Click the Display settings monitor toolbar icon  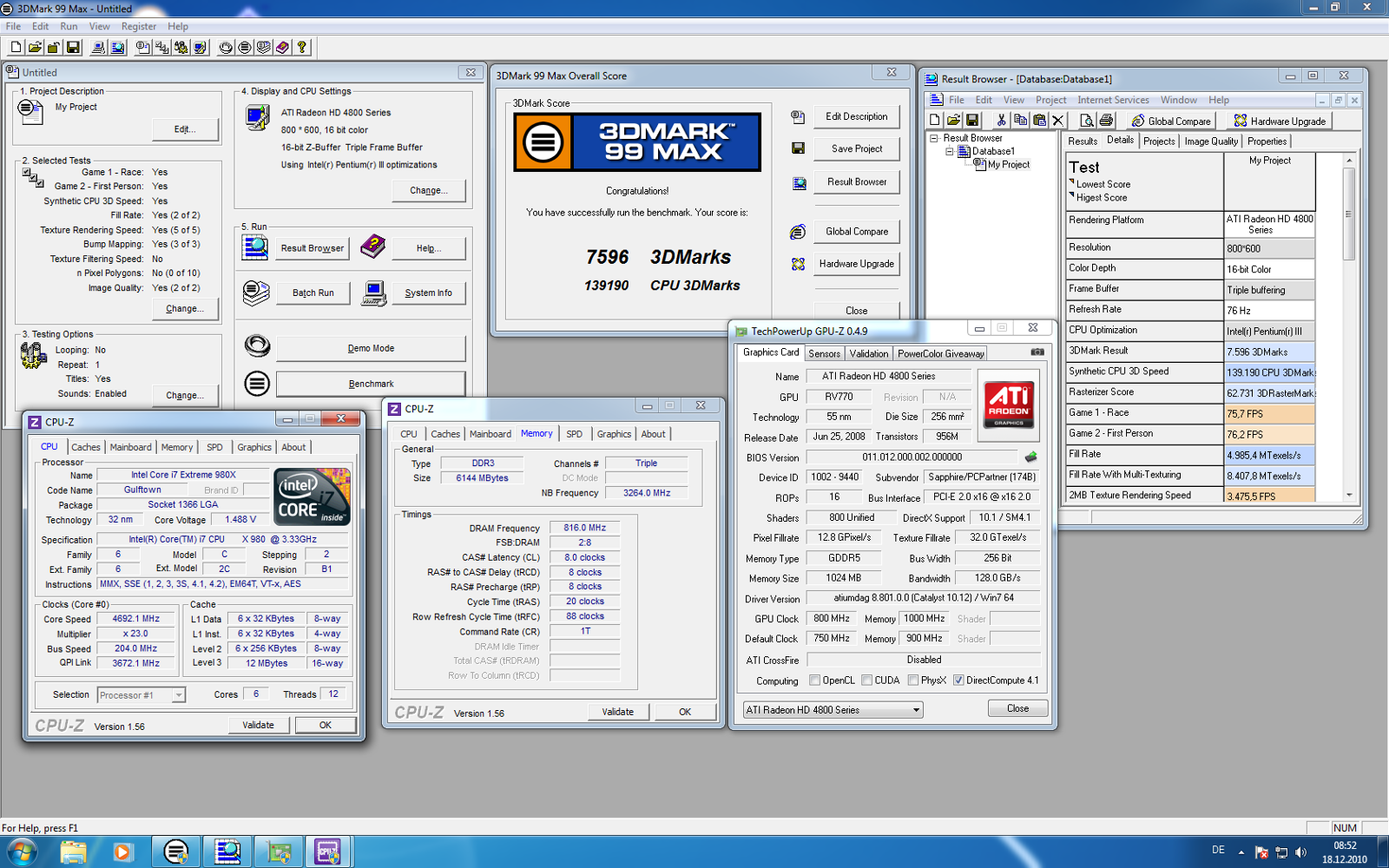[201, 48]
